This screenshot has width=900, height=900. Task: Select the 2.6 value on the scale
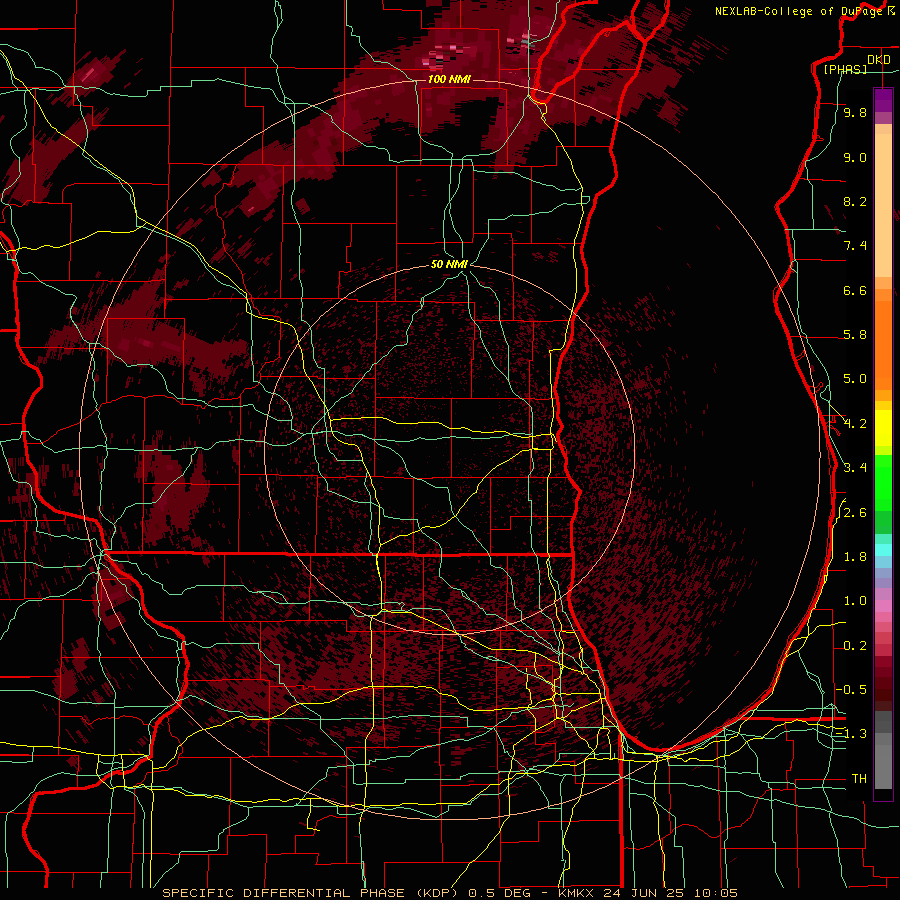coord(855,513)
